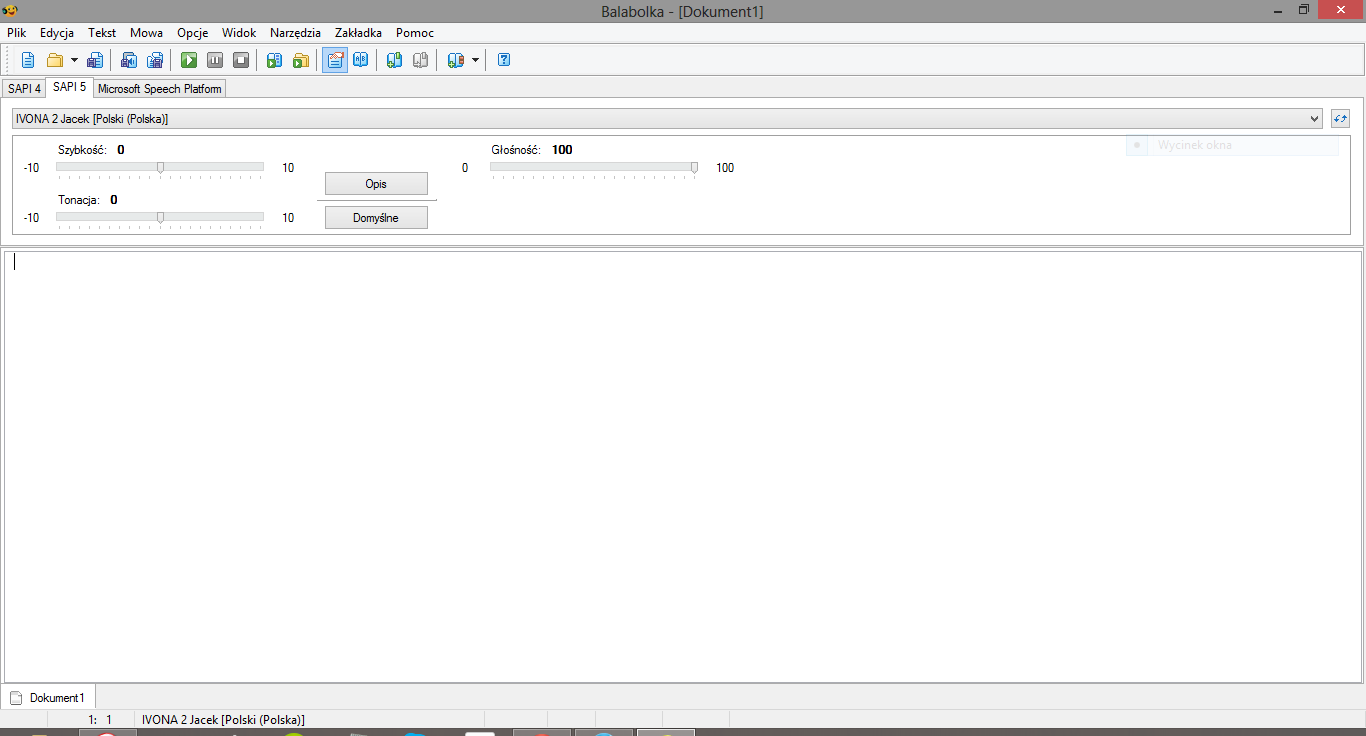Click the cursor position 1: 1 in status bar
This screenshot has width=1366, height=736.
point(100,720)
